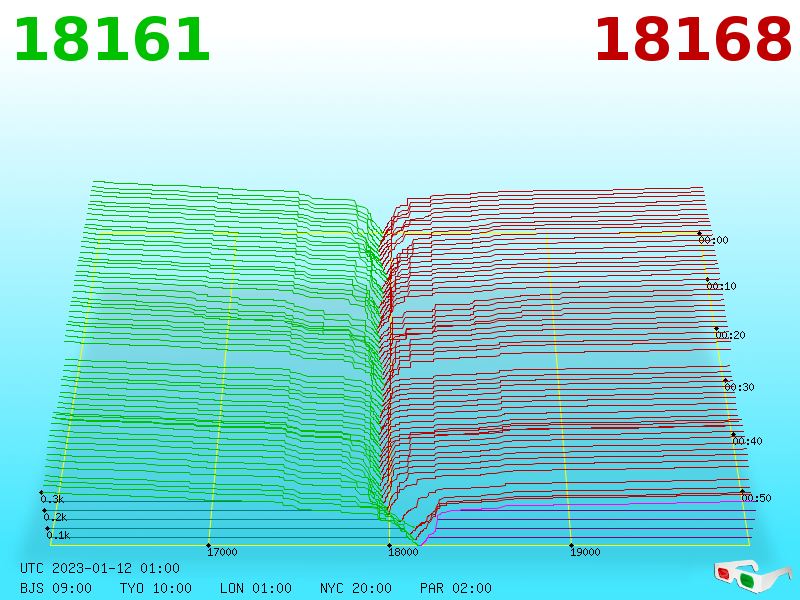Click the 00:30 time axis marker
This screenshot has width=800, height=600.
(x=739, y=387)
